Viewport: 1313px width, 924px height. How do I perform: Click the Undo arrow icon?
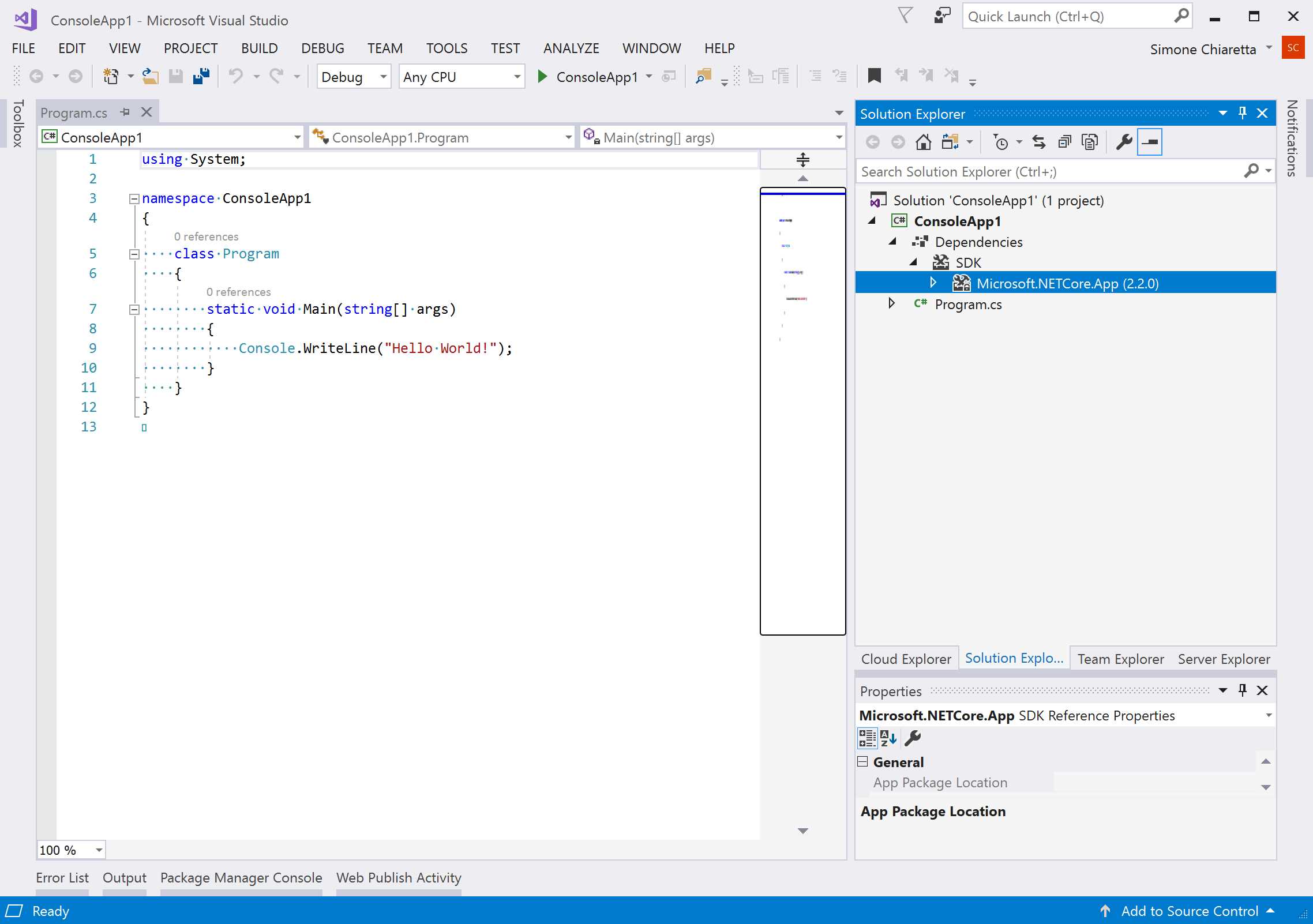(x=236, y=76)
